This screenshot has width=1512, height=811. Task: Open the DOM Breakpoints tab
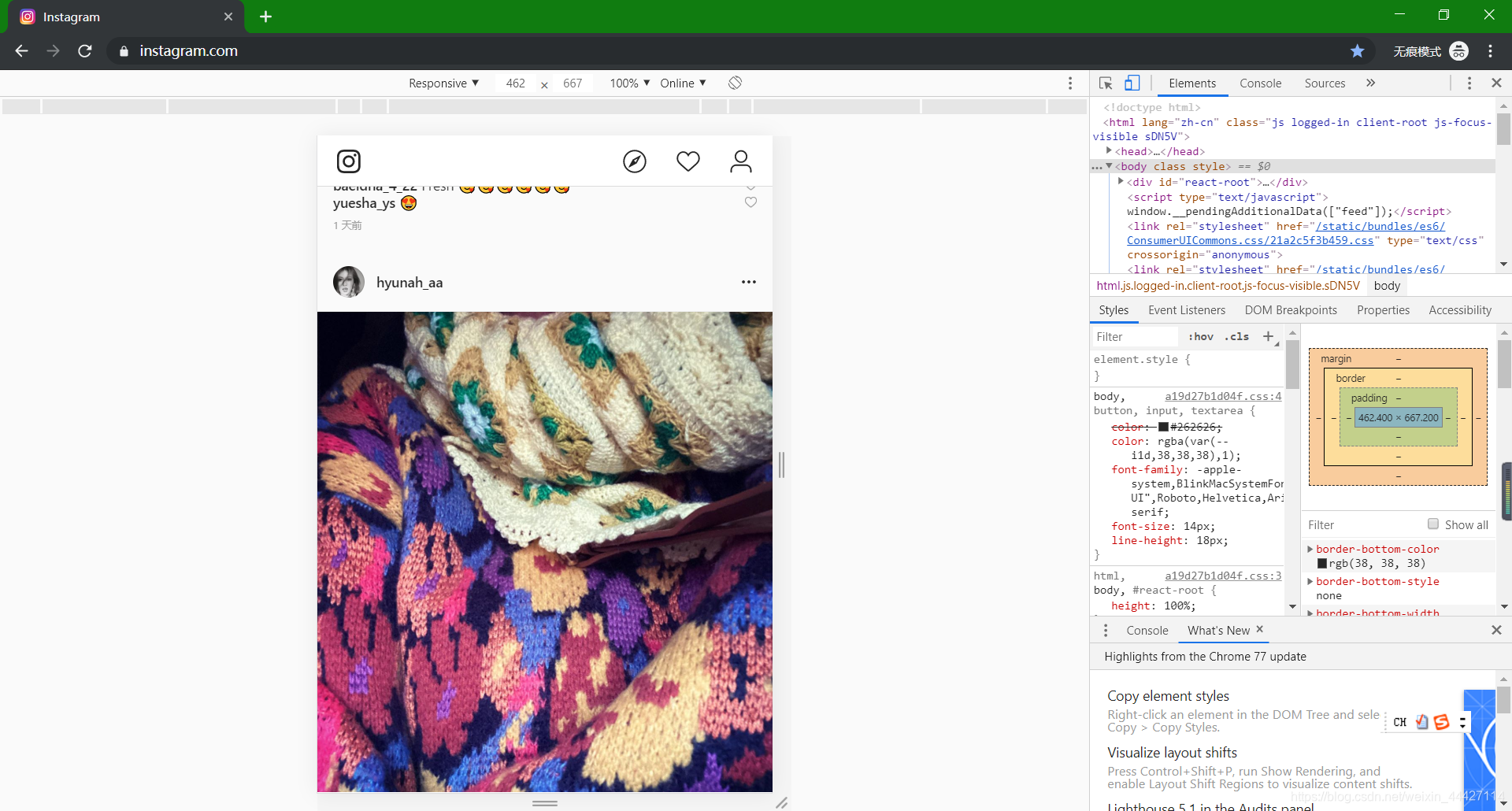[1291, 310]
